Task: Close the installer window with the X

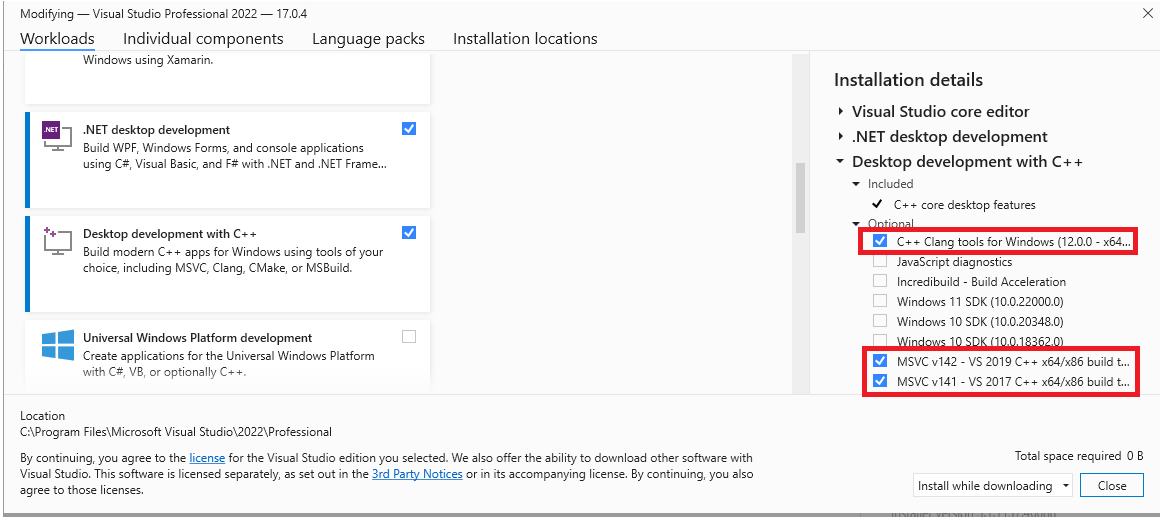Action: (1147, 13)
